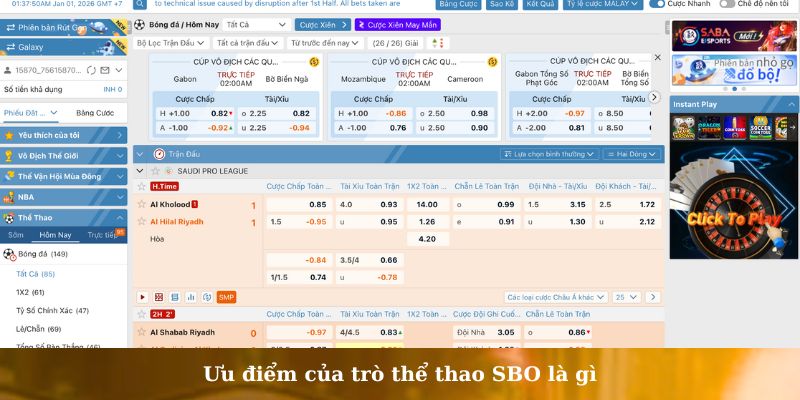Favorite Al Shabab Riyadh star
Screen dimensions: 800x400
tap(142, 332)
